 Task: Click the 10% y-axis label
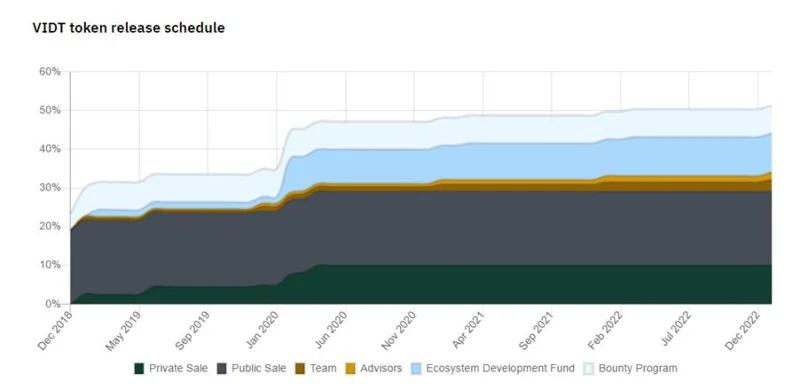pyautogui.click(x=49, y=265)
